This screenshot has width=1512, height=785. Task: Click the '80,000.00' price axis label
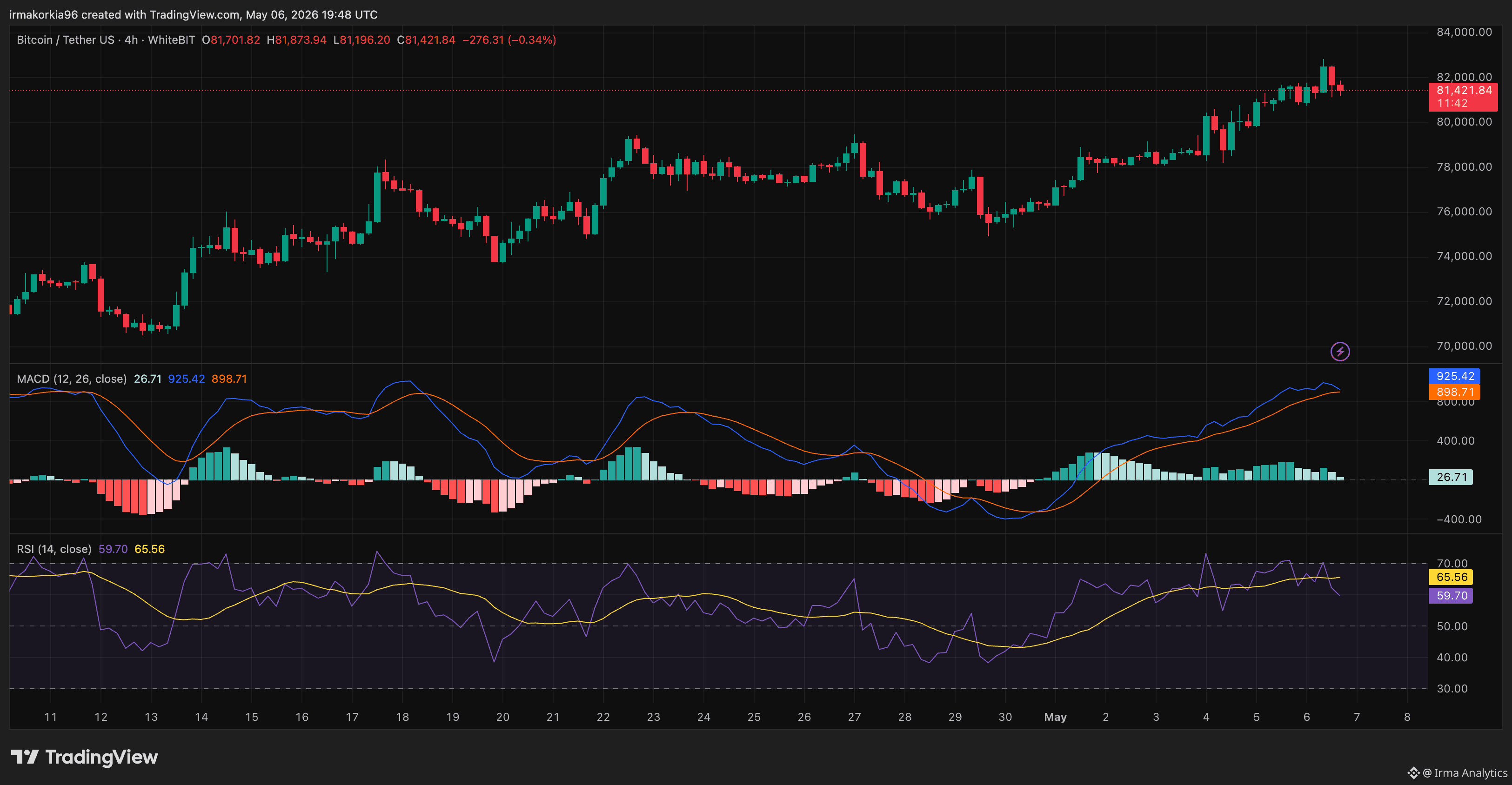[x=1464, y=122]
